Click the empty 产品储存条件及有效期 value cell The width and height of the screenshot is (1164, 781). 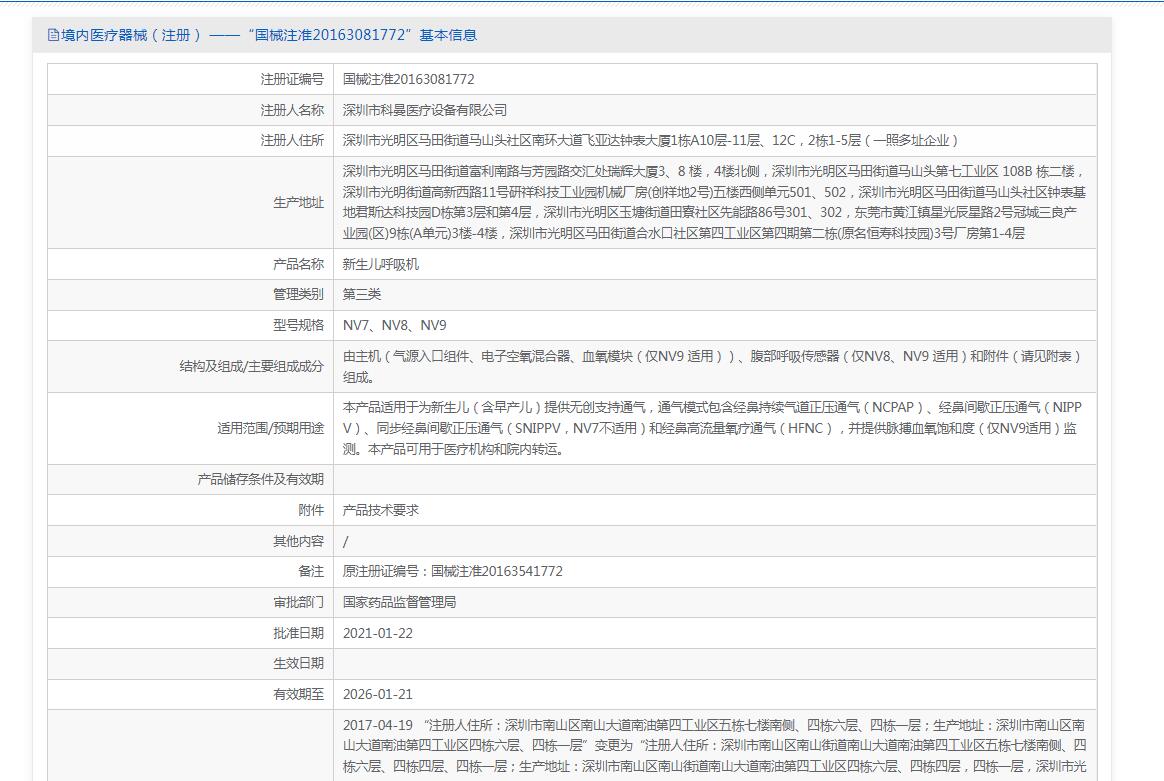click(714, 479)
